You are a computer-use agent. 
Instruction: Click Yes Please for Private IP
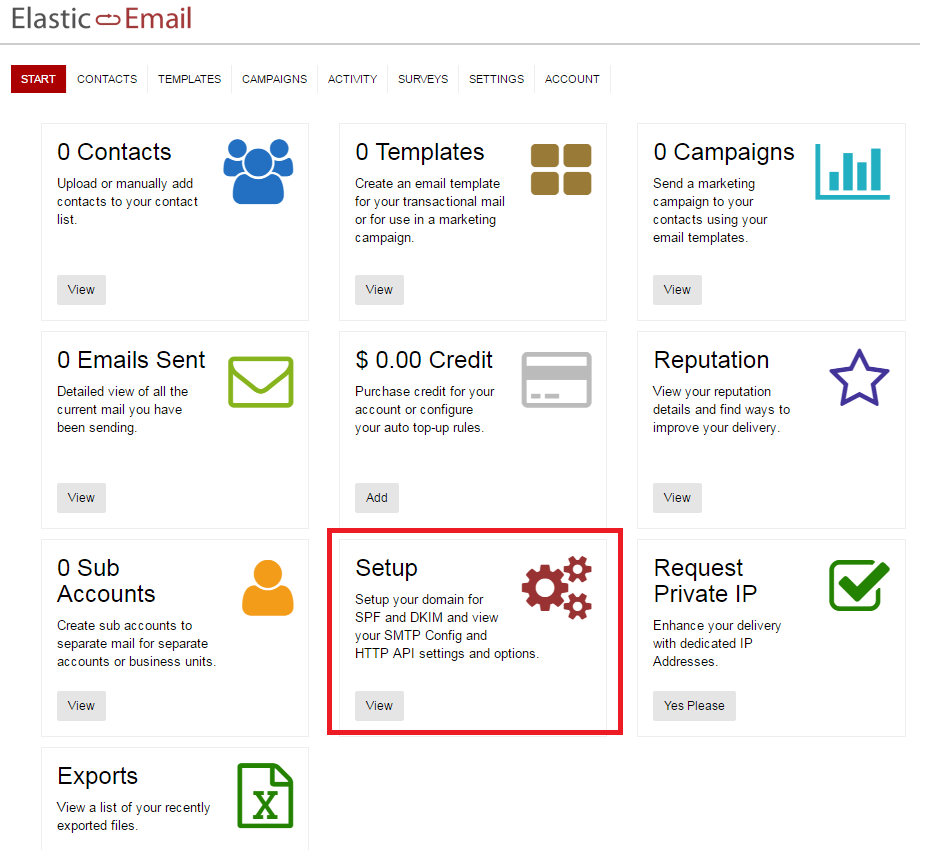coord(694,705)
